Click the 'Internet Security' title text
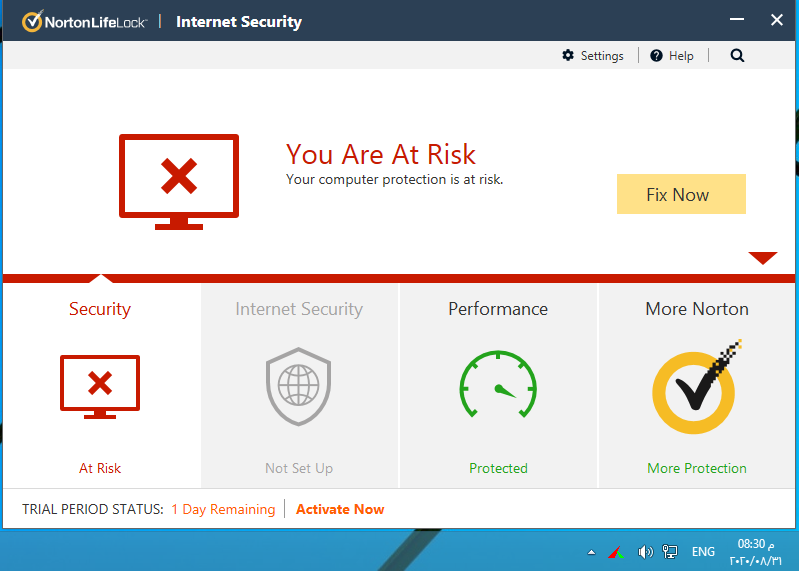 [239, 22]
